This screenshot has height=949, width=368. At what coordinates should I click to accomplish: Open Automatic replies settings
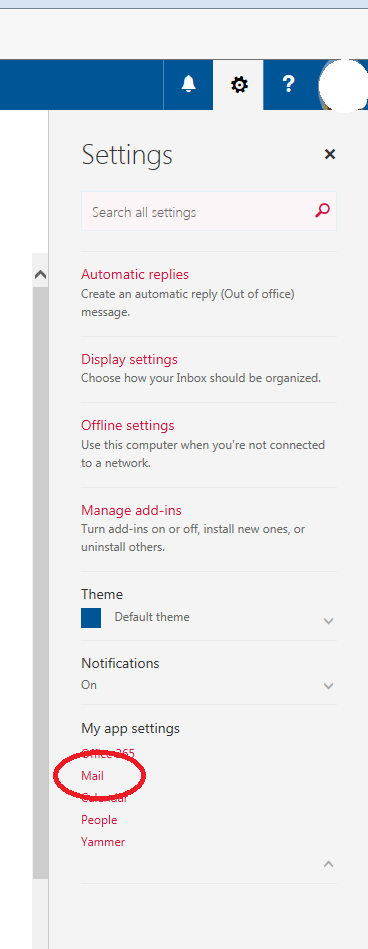point(135,274)
